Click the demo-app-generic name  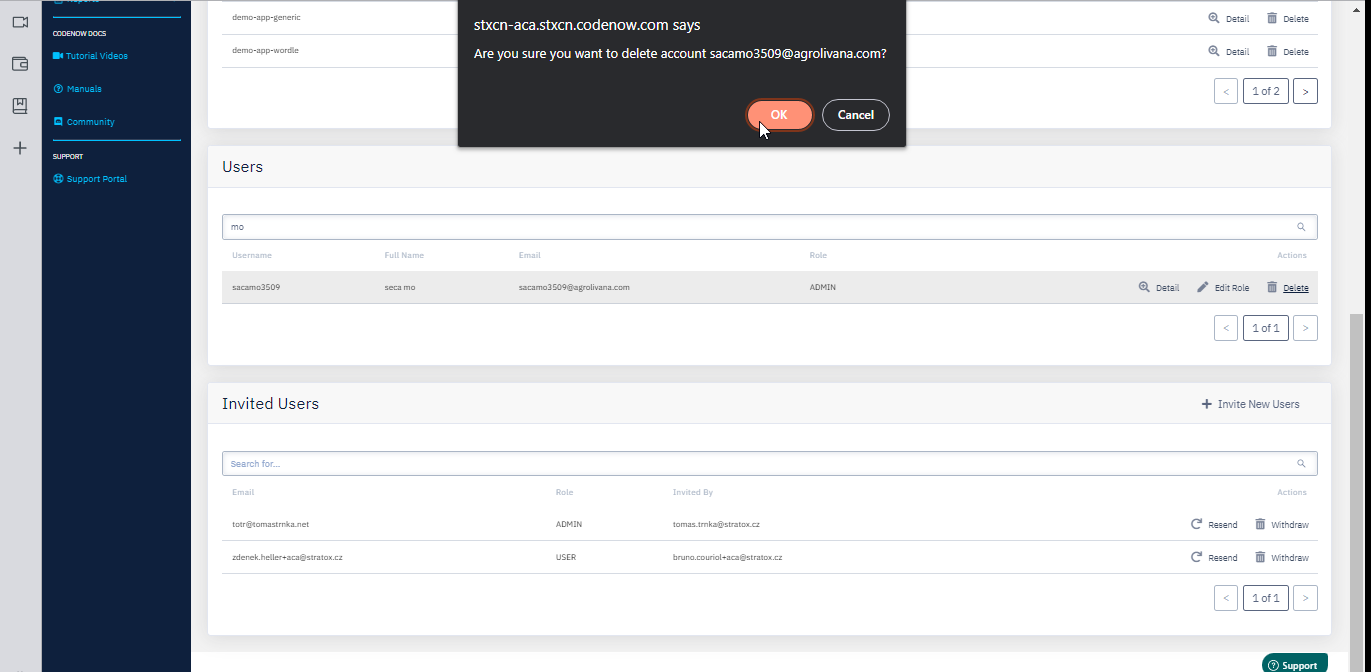point(266,18)
